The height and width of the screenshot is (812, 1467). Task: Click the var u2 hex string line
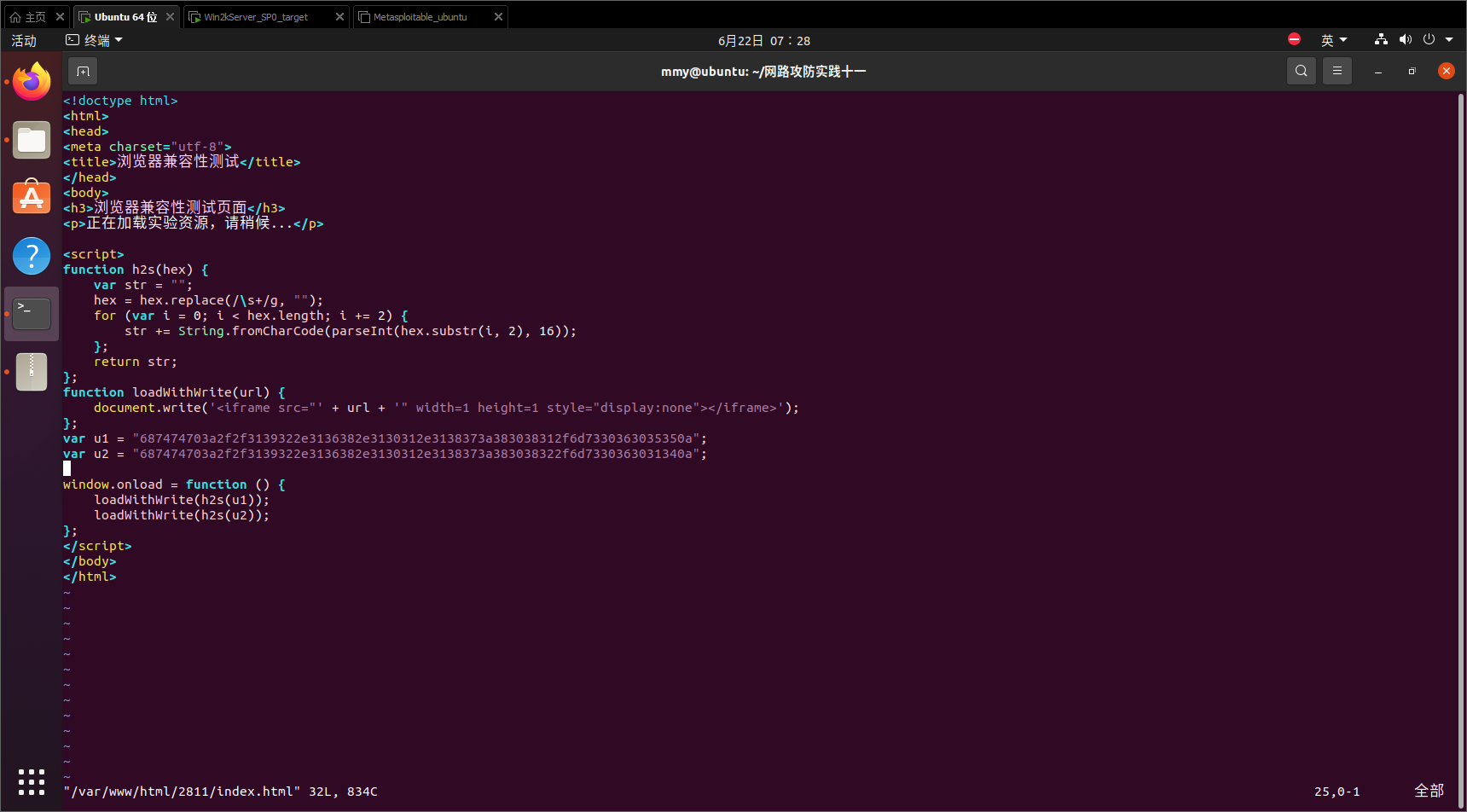(386, 454)
